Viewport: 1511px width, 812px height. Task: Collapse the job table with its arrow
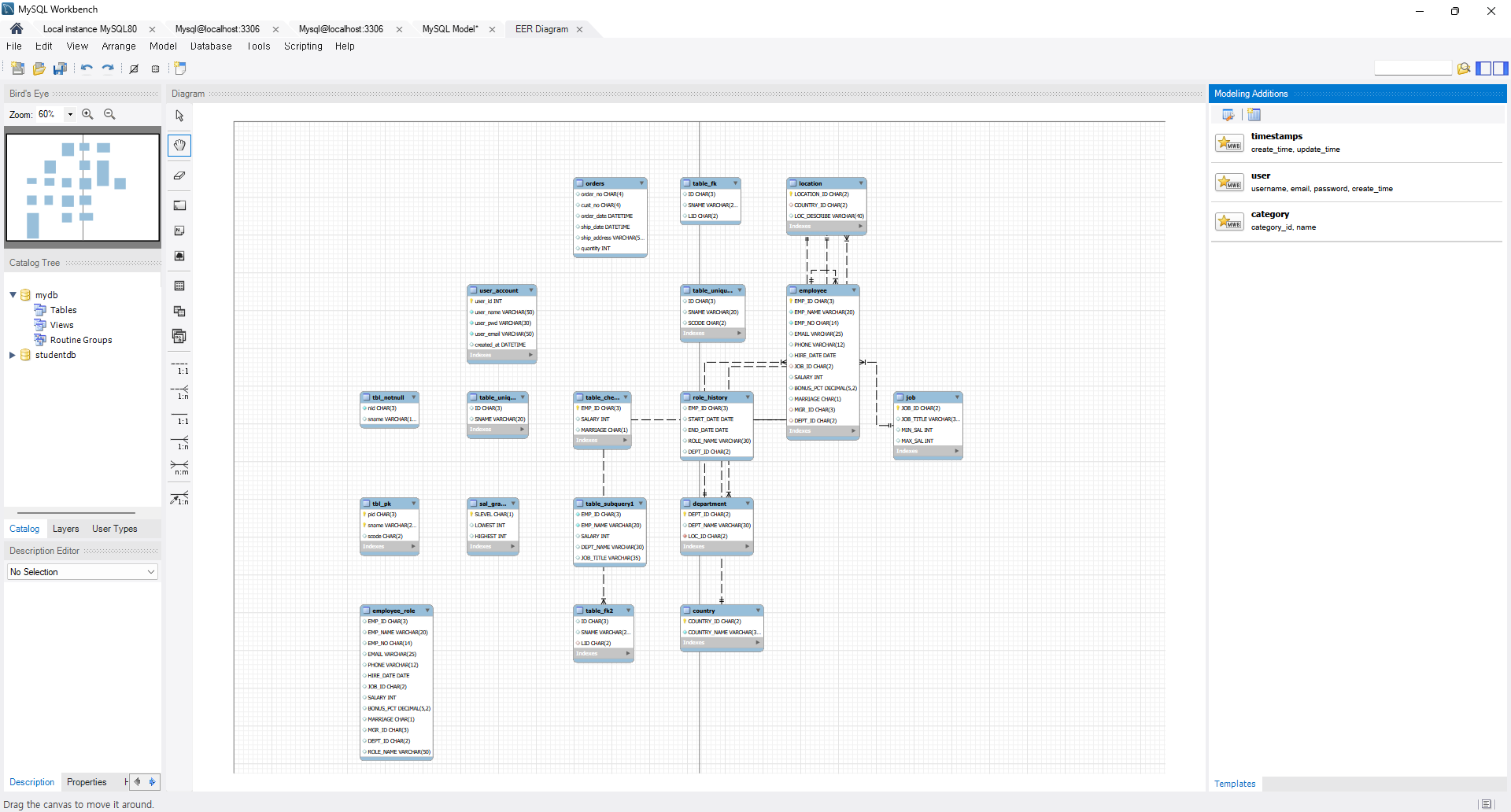(957, 397)
